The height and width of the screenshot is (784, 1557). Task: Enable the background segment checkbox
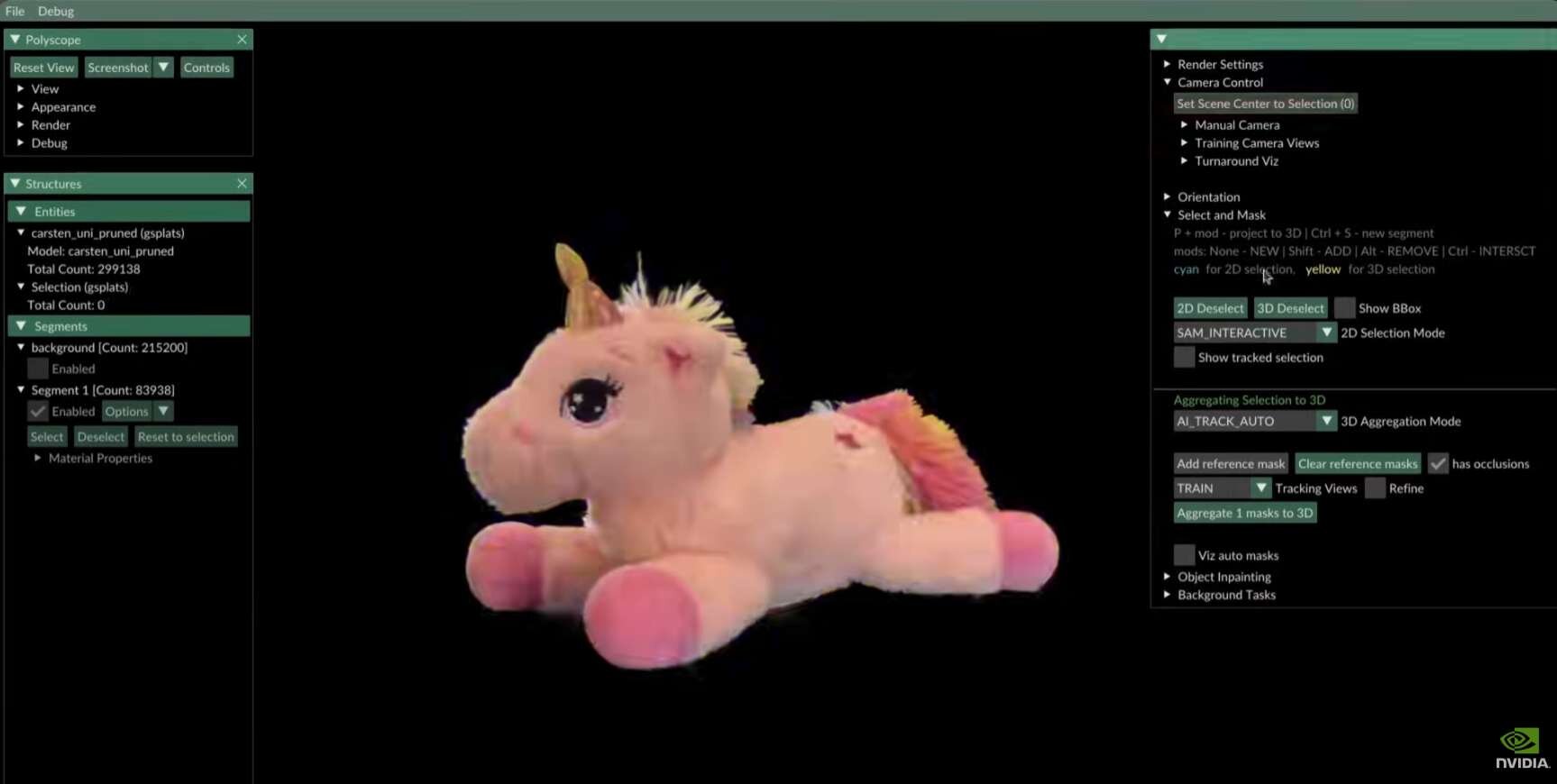coord(38,369)
